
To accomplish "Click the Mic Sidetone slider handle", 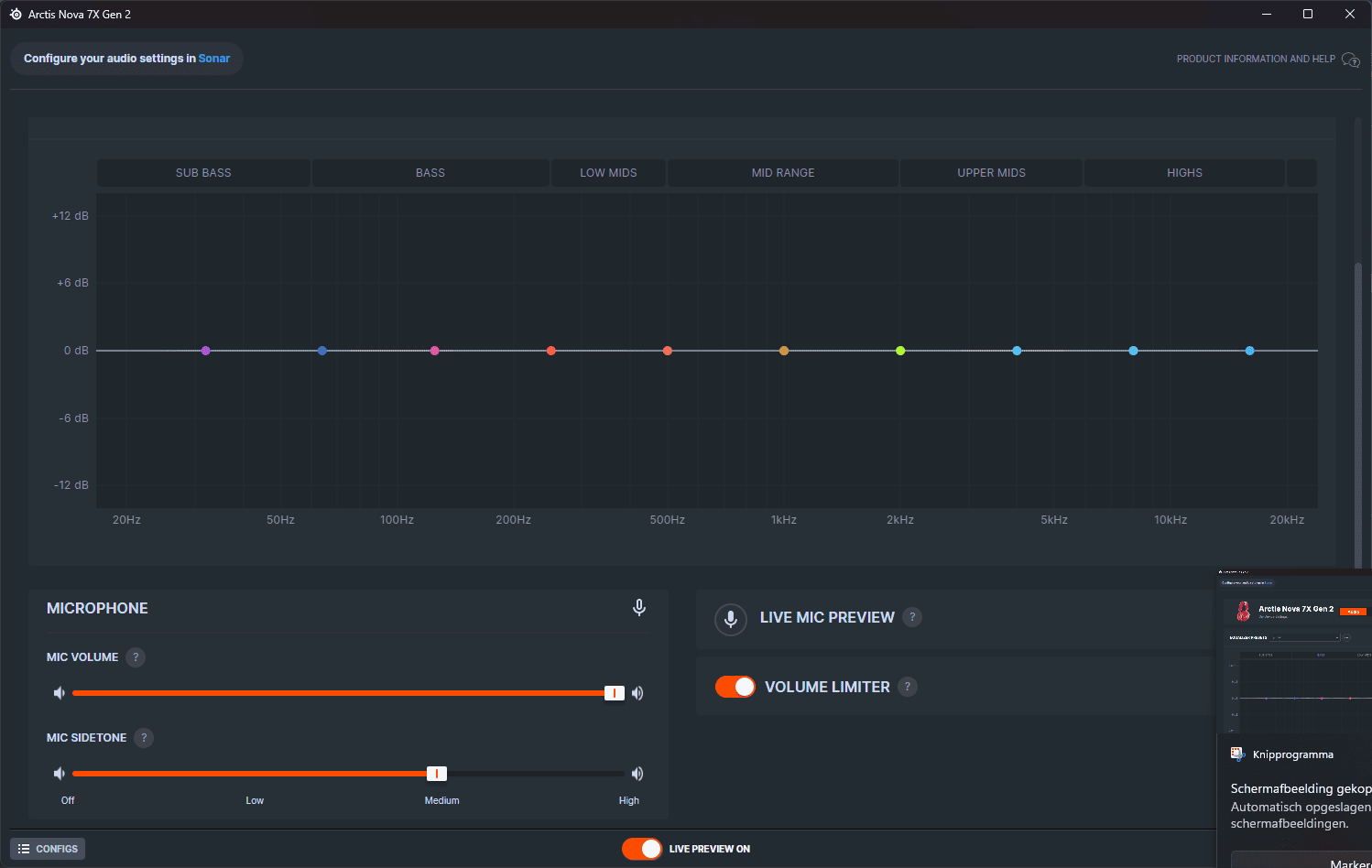I will (x=437, y=774).
